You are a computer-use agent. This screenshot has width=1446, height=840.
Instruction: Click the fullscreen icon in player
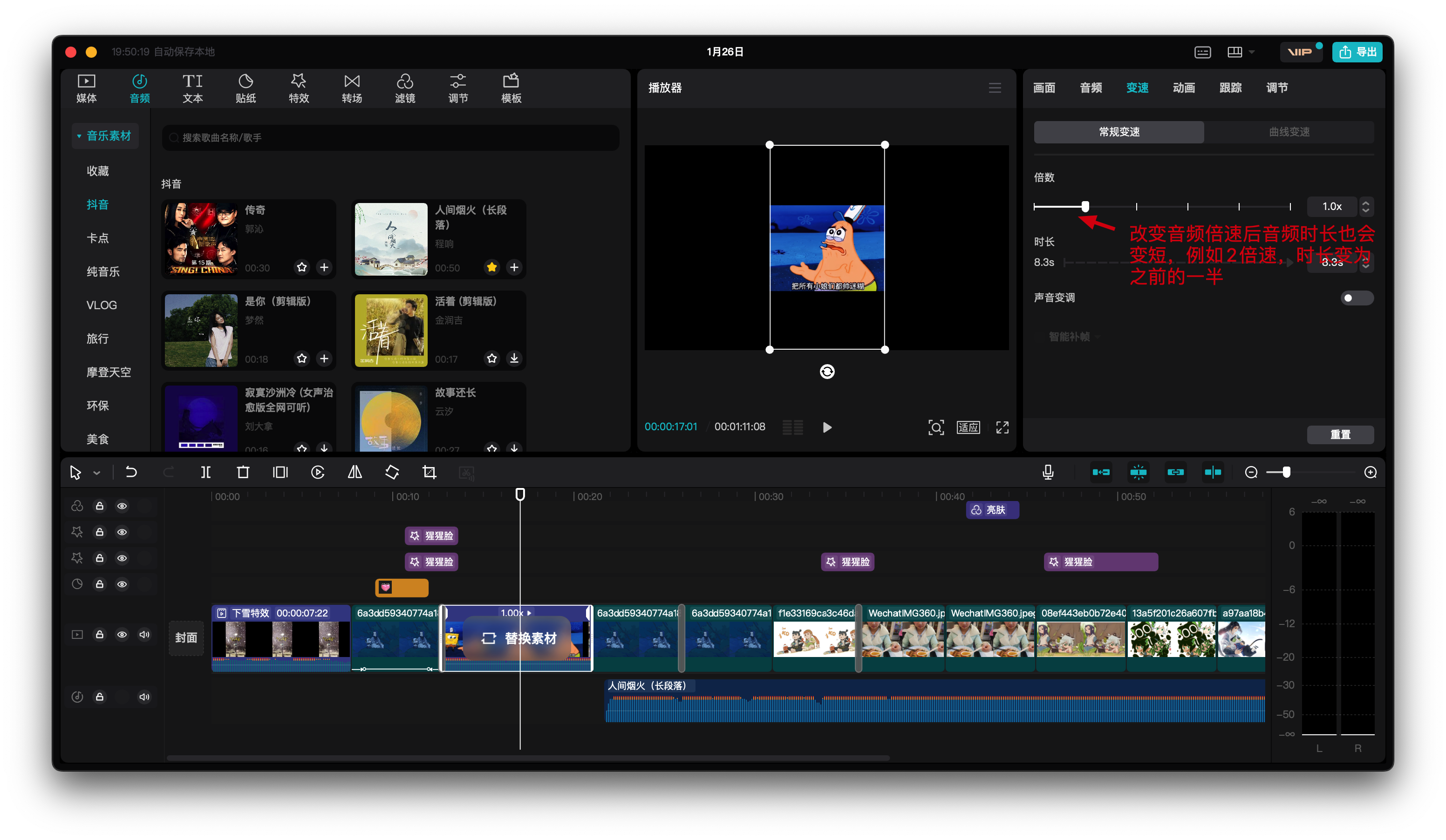click(1002, 427)
